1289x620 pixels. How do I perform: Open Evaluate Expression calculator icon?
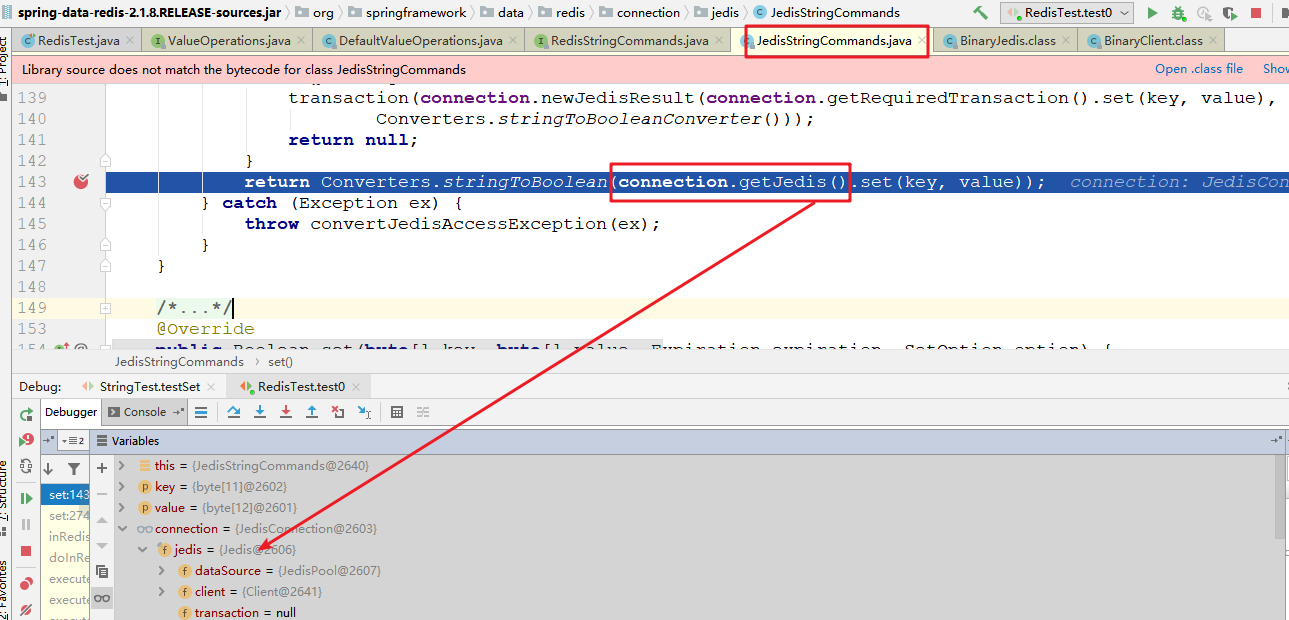point(397,412)
